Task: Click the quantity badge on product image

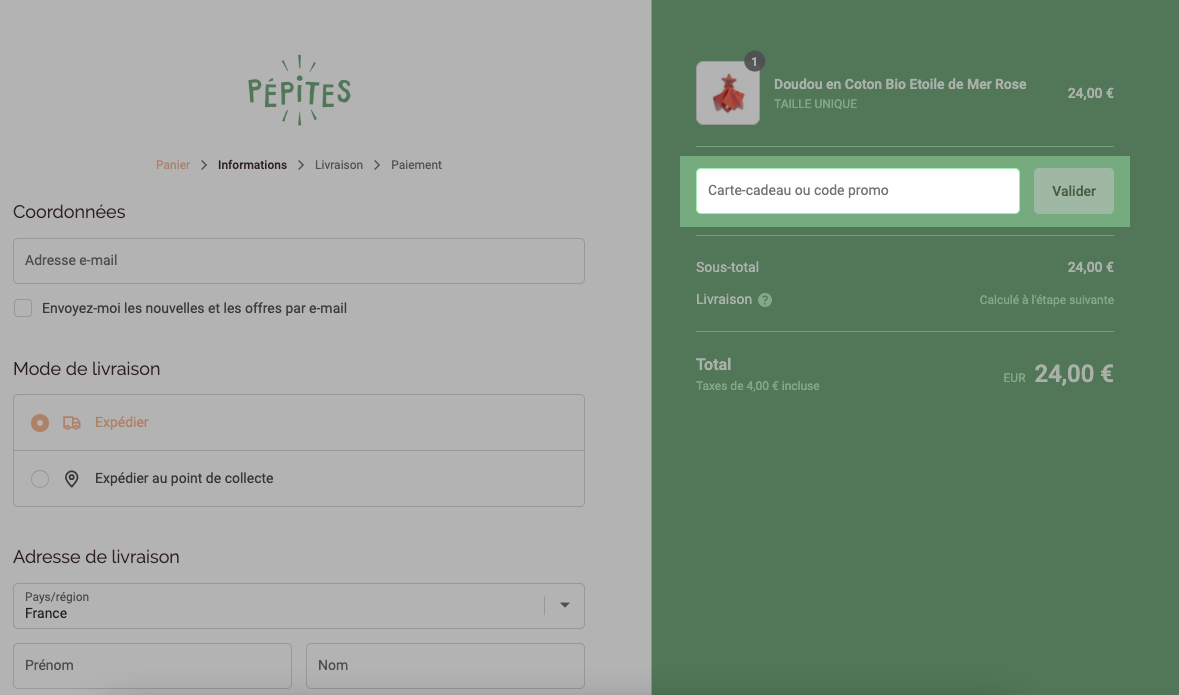Action: pos(754,62)
